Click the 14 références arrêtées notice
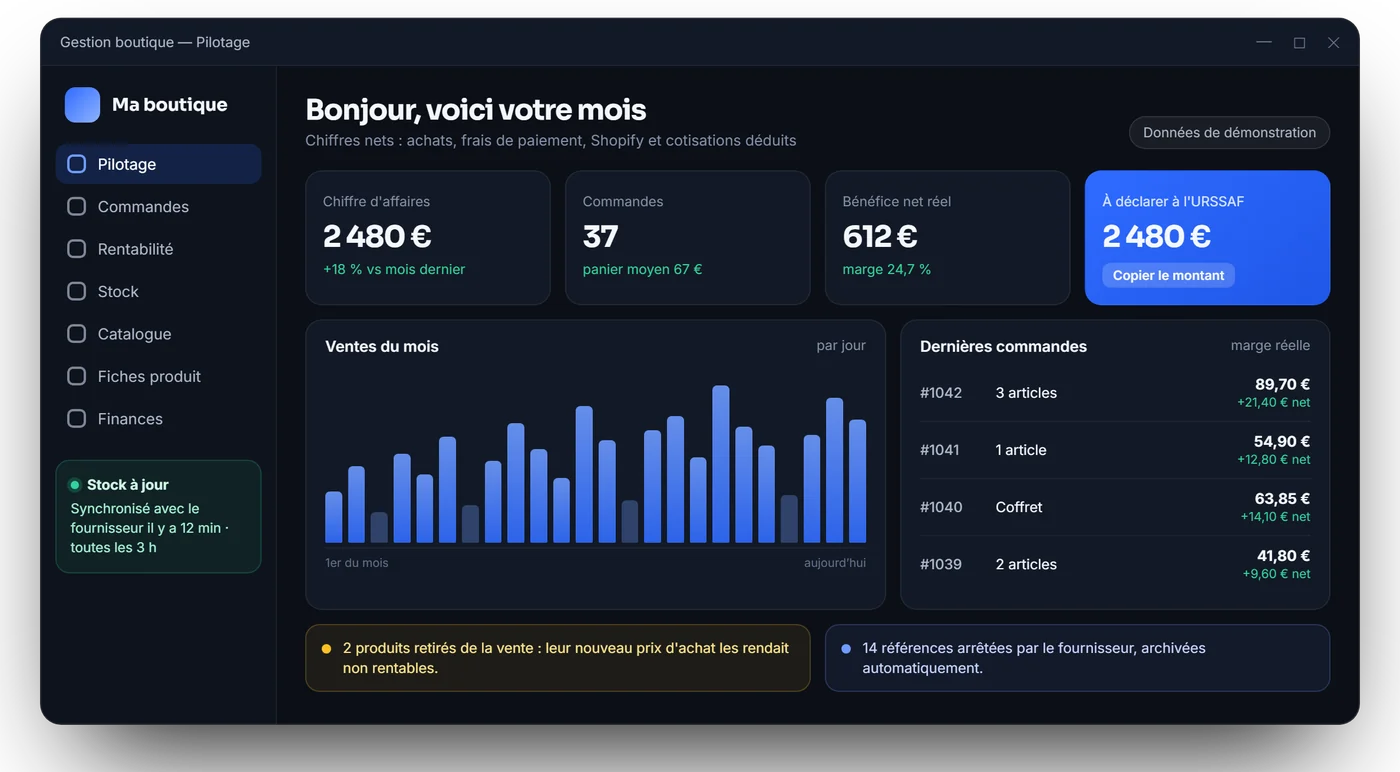Screen dimensions: 1400x772 [x=1077, y=658]
